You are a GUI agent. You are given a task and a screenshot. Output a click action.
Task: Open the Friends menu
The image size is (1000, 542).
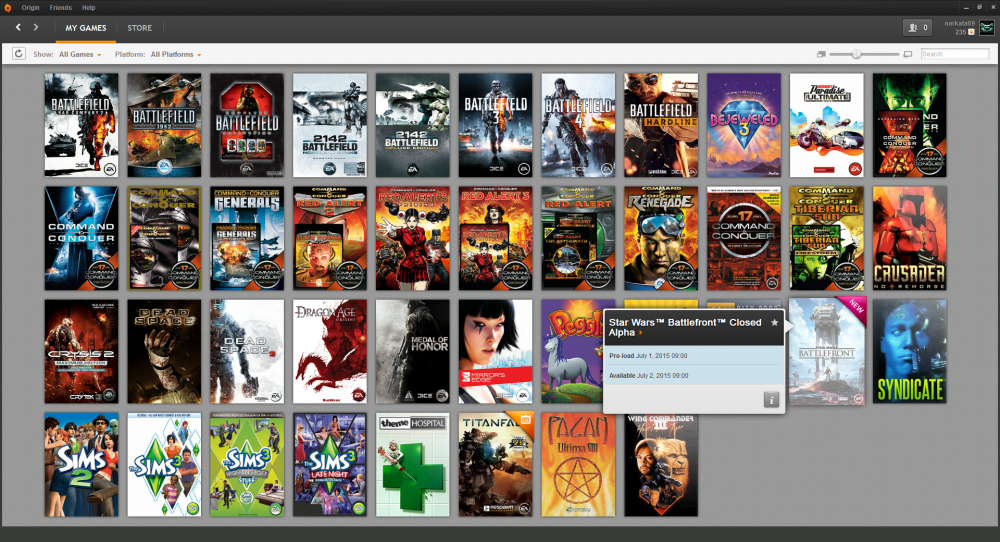(61, 8)
